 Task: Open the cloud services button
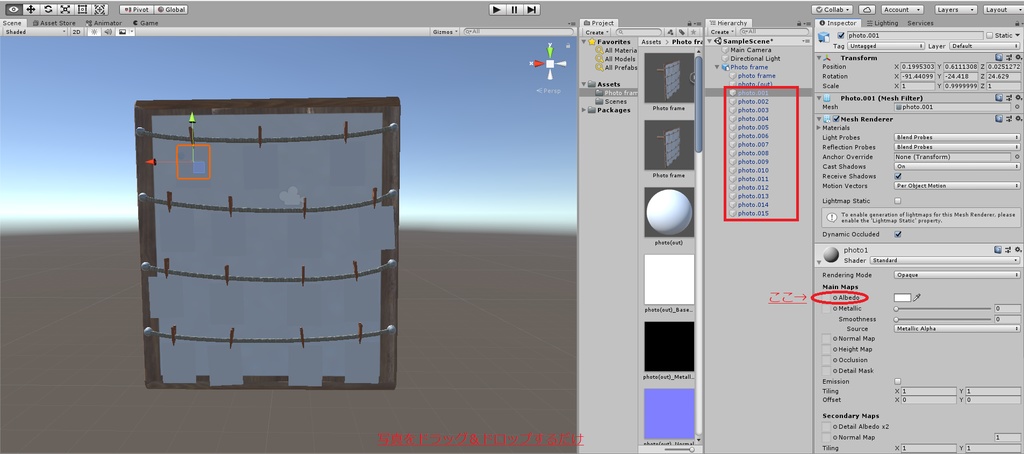(867, 10)
